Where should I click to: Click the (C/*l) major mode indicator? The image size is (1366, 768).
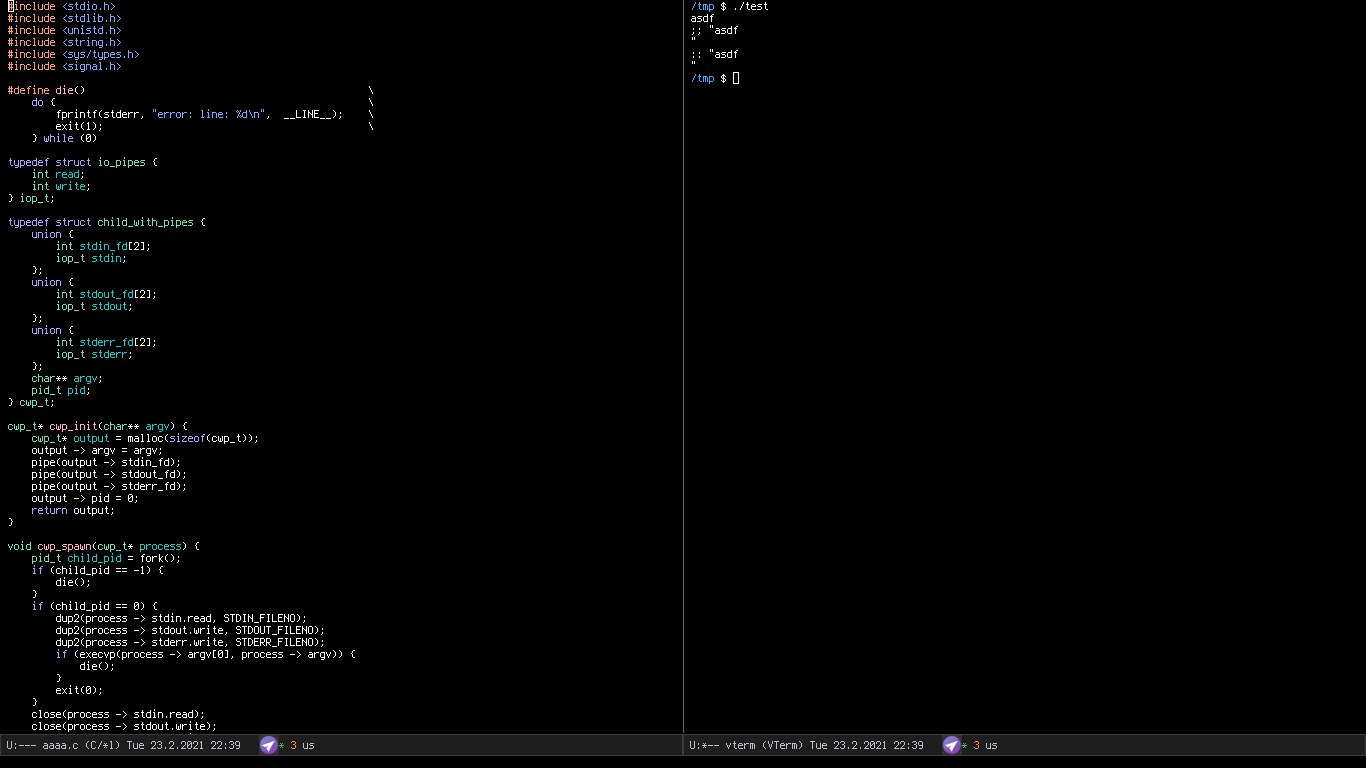click(x=103, y=746)
